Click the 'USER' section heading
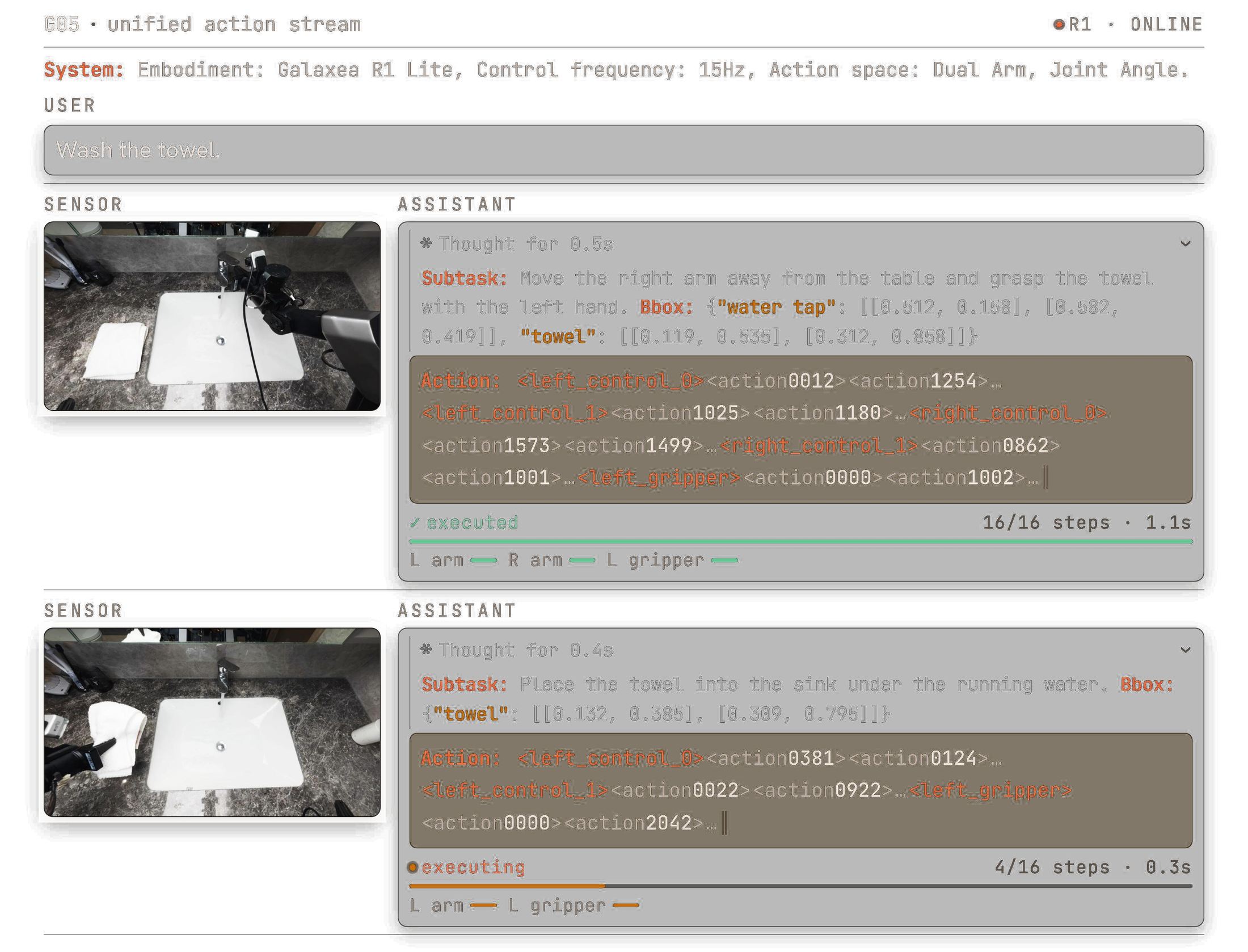 pyautogui.click(x=70, y=106)
